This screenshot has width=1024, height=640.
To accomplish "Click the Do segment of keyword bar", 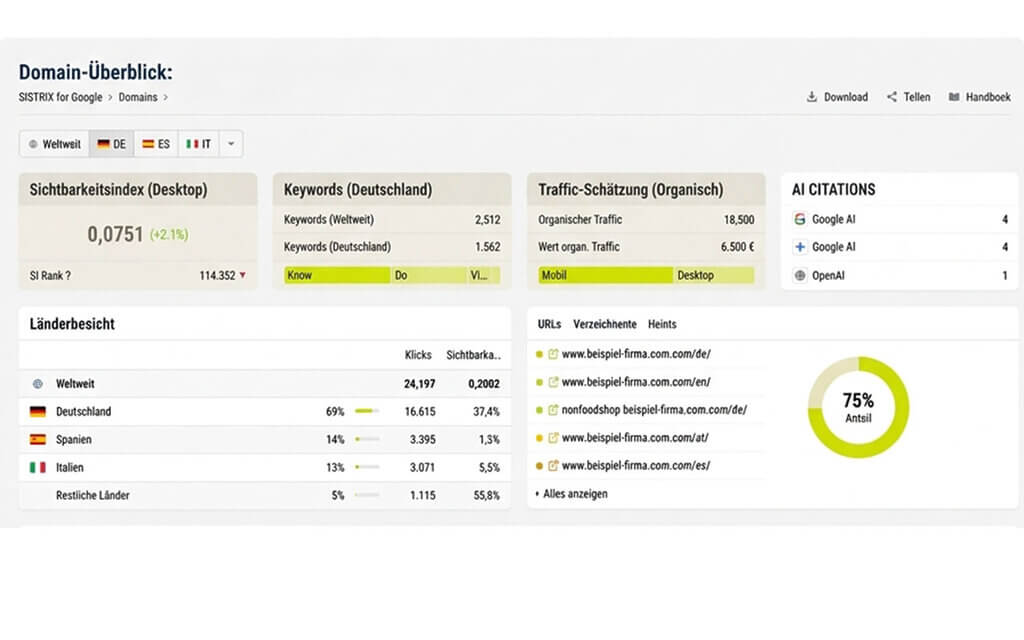I will 429,275.
